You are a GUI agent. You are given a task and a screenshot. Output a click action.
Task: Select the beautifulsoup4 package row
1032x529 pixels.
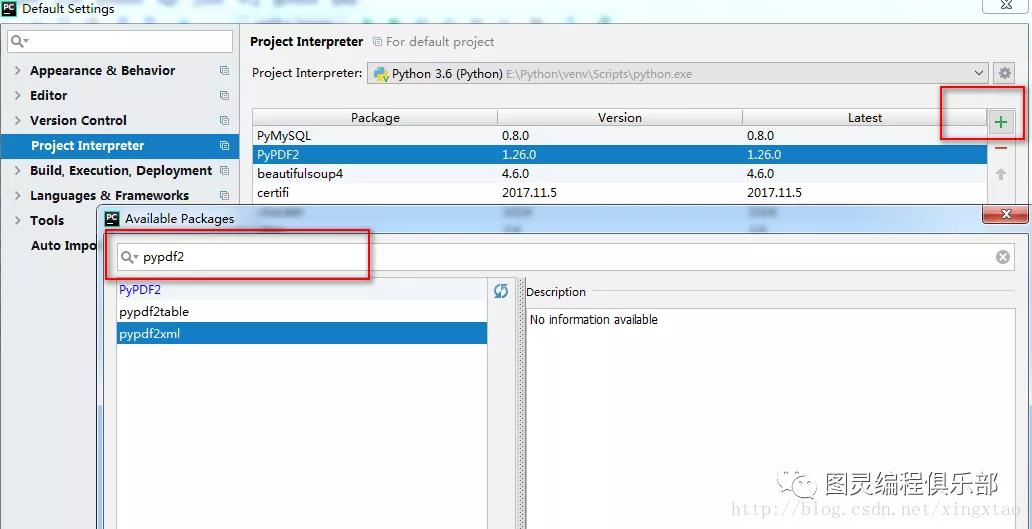point(620,174)
